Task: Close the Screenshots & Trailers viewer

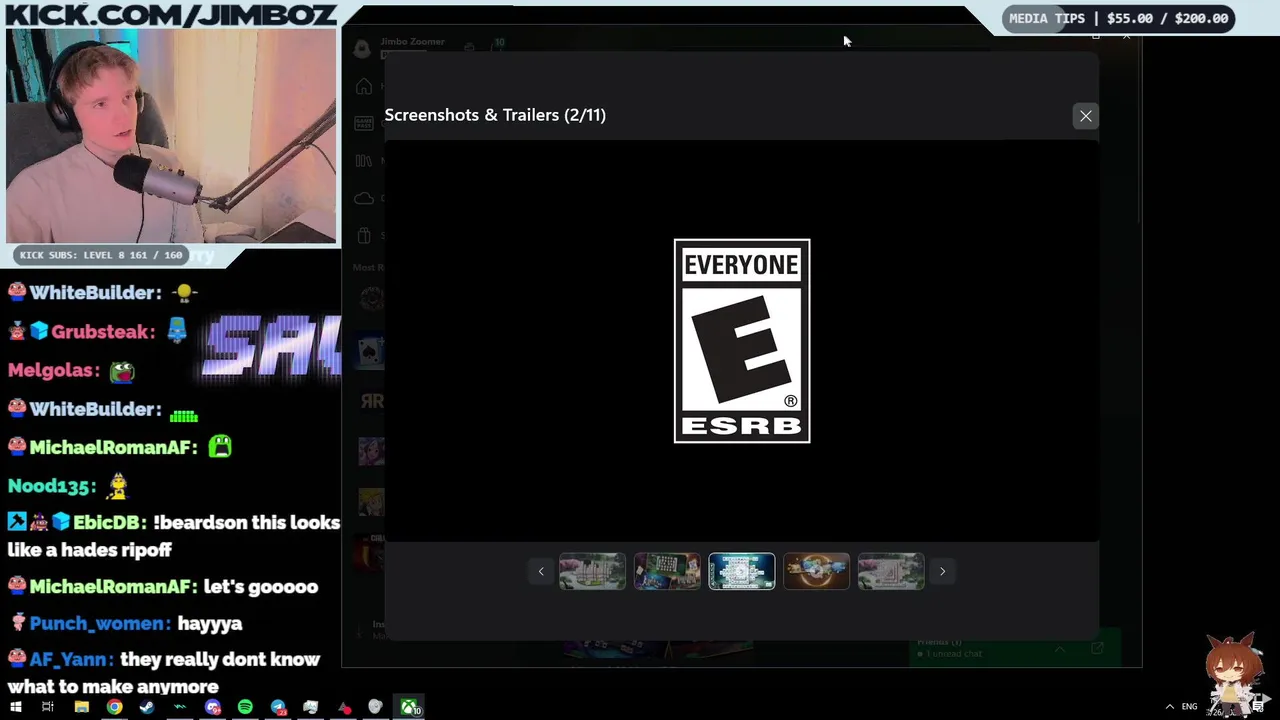Action: click(1085, 116)
